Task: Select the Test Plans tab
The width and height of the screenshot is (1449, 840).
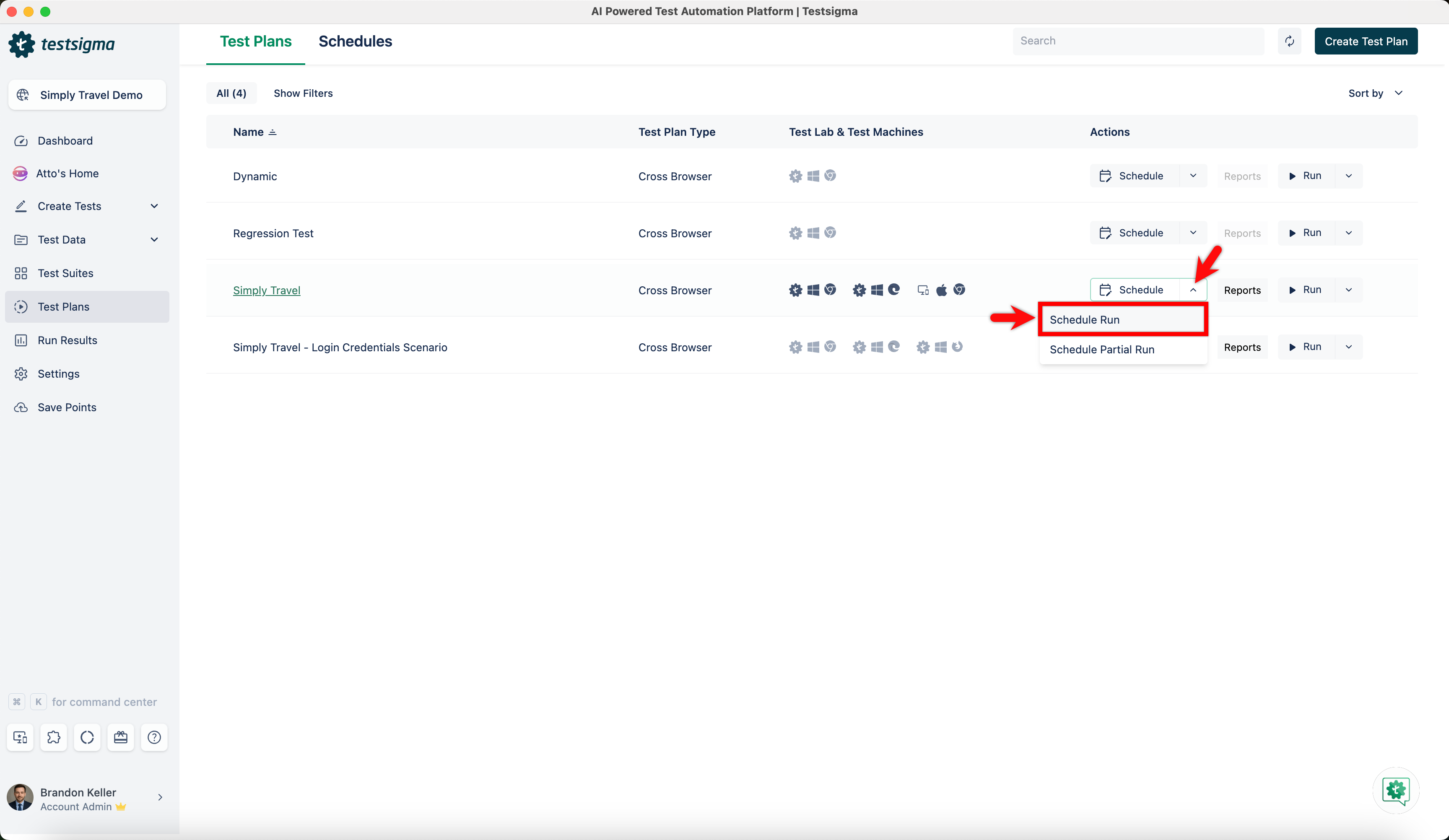Action: pos(256,41)
